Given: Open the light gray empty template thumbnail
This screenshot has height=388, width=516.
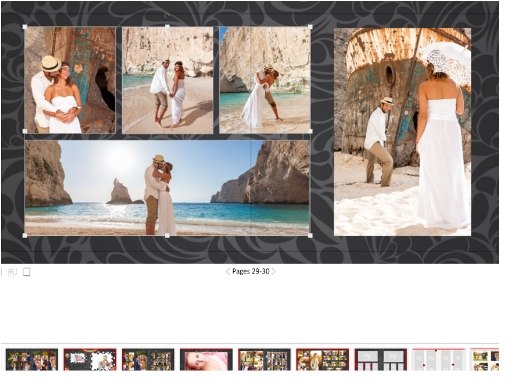Looking at the screenshot, I should click(439, 360).
